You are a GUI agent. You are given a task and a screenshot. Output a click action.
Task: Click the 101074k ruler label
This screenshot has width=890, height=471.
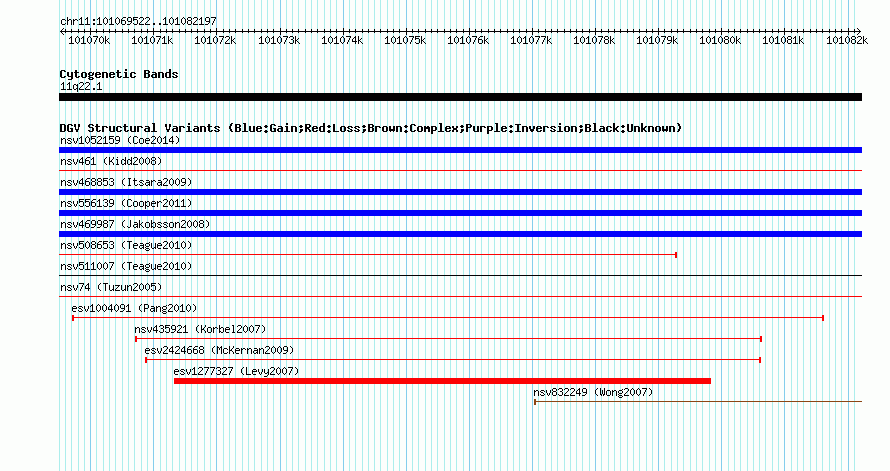click(x=342, y=40)
